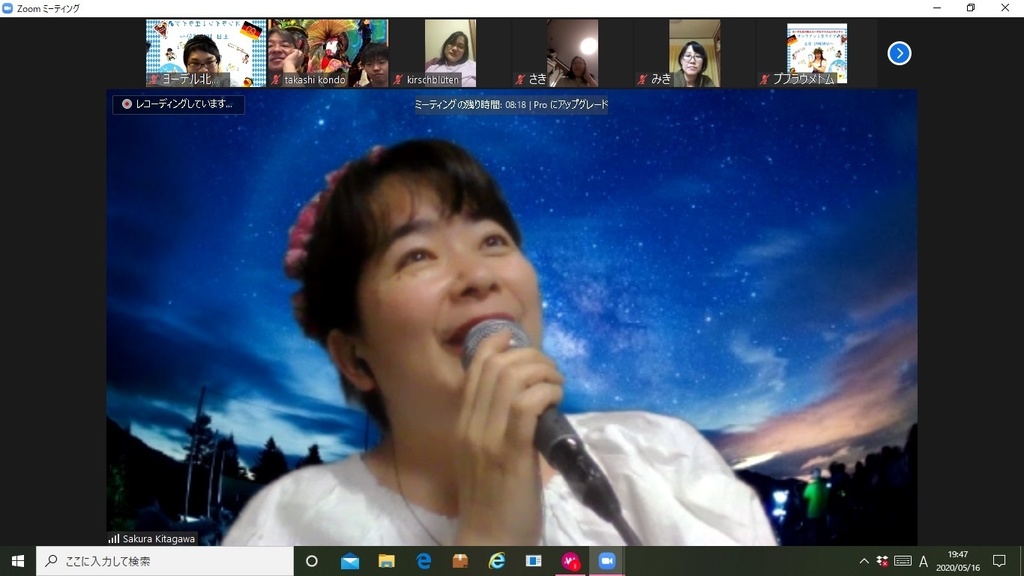
Task: Click the Pro にアップグレード link
Action: (x=571, y=104)
